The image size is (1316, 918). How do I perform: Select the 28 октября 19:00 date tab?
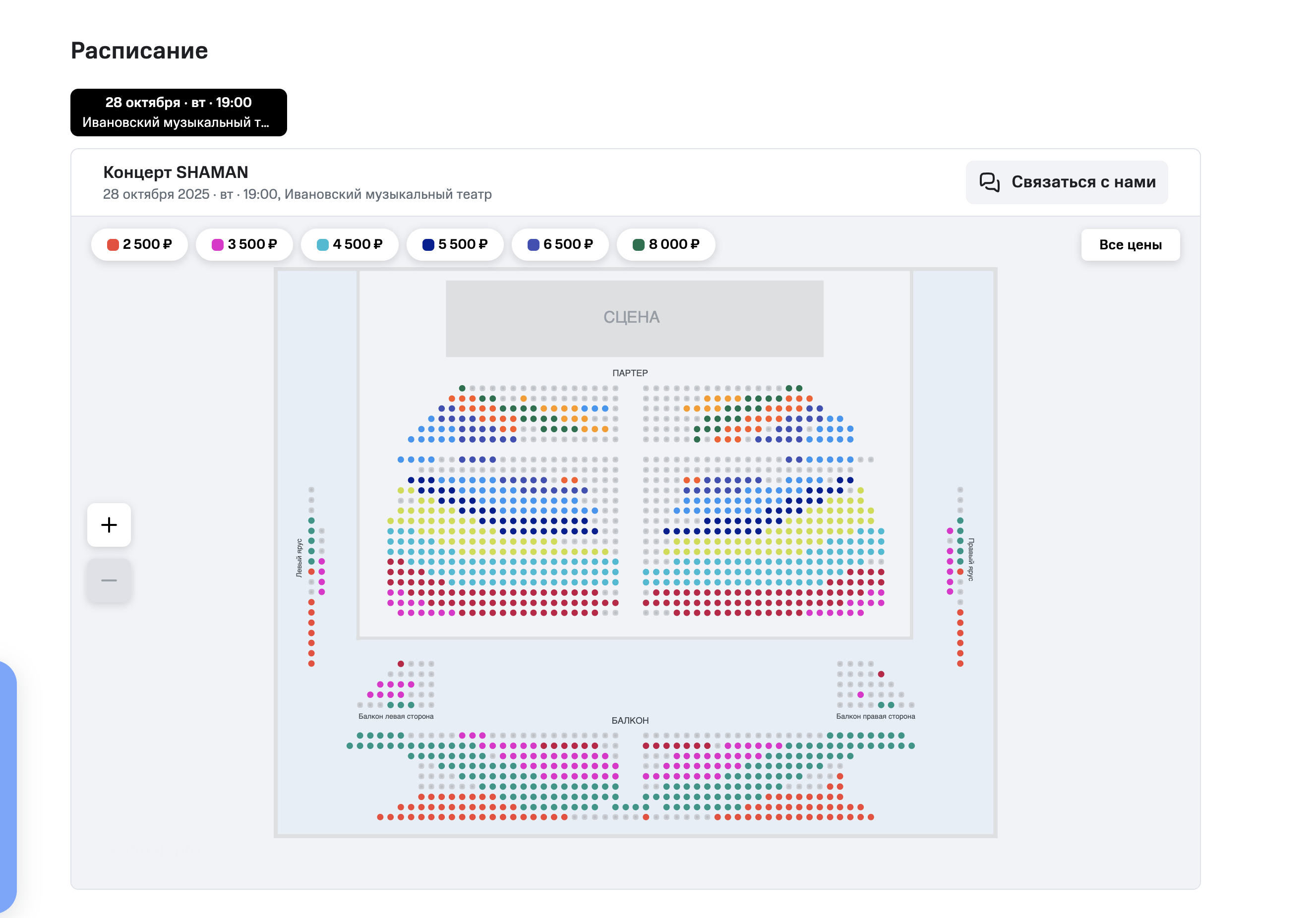(x=179, y=113)
